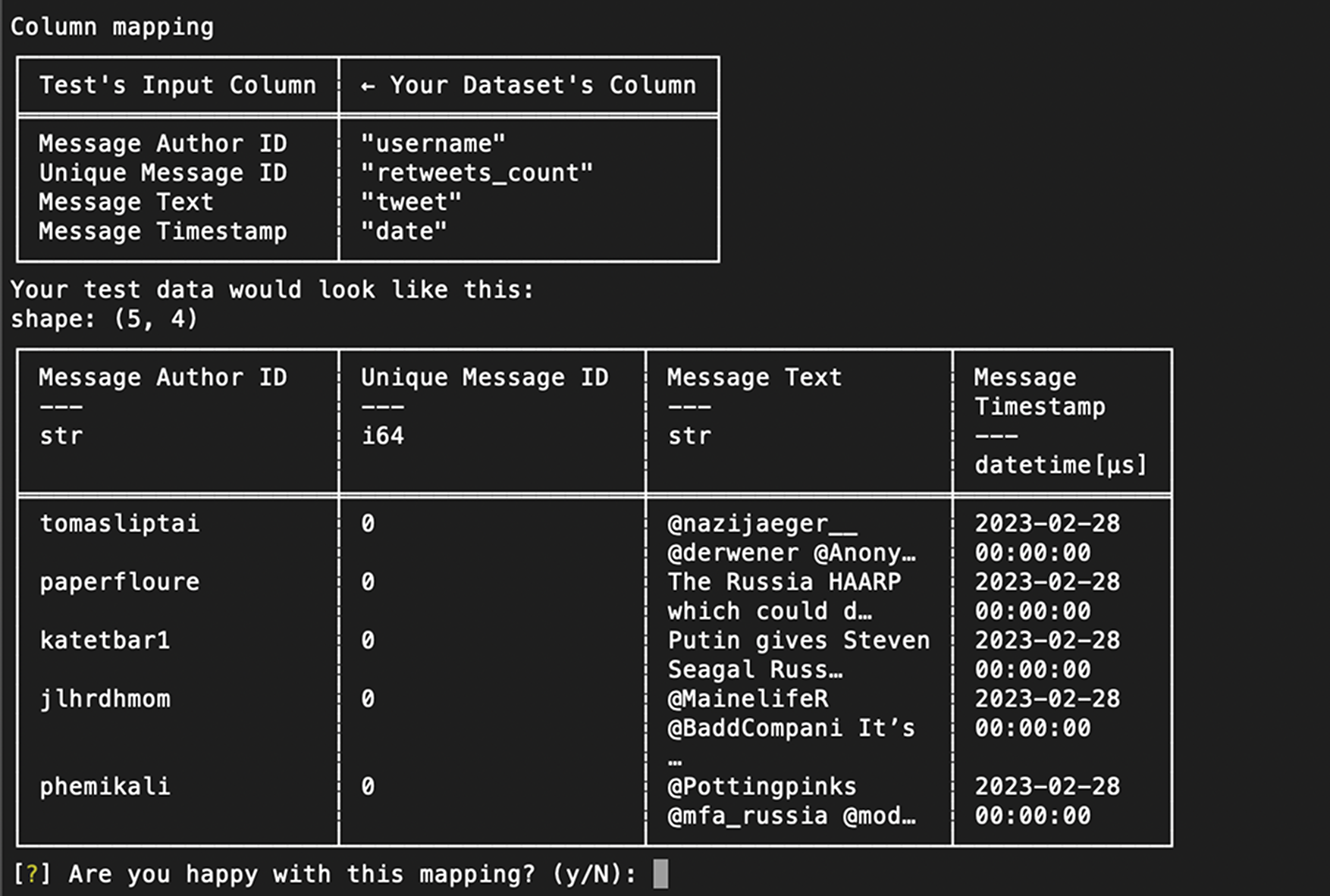The height and width of the screenshot is (896, 1330).
Task: Click the terminal cursor after the (y/N) prompt
Action: pos(660,873)
